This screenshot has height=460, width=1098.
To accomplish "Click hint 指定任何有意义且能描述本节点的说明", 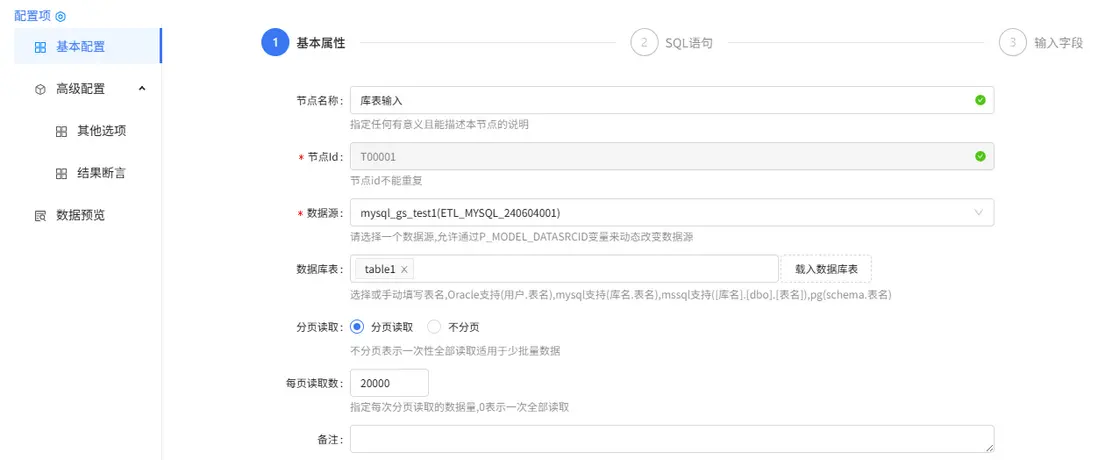I will pos(439,125).
